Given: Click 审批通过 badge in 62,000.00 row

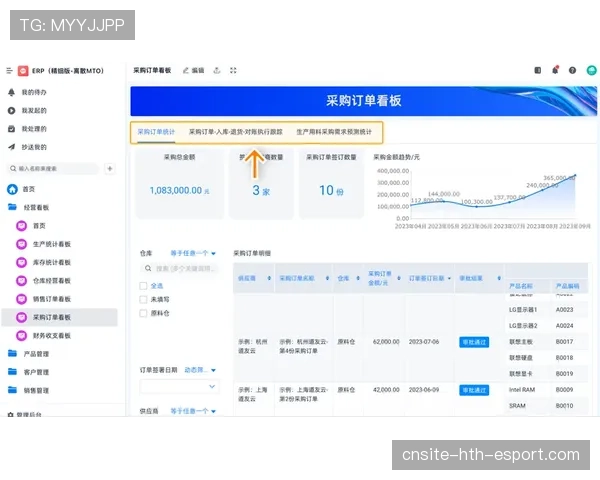Looking at the screenshot, I should click(474, 342).
